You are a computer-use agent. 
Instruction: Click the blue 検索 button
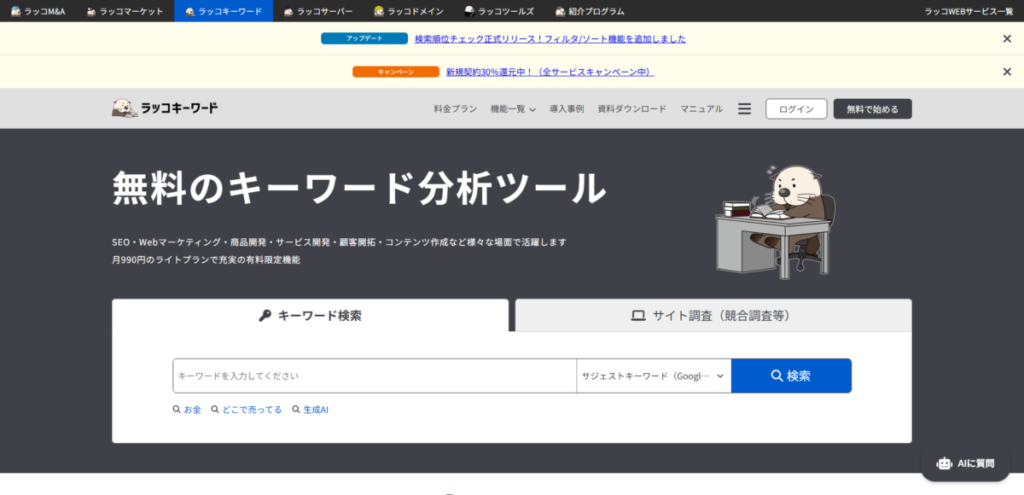coord(791,376)
